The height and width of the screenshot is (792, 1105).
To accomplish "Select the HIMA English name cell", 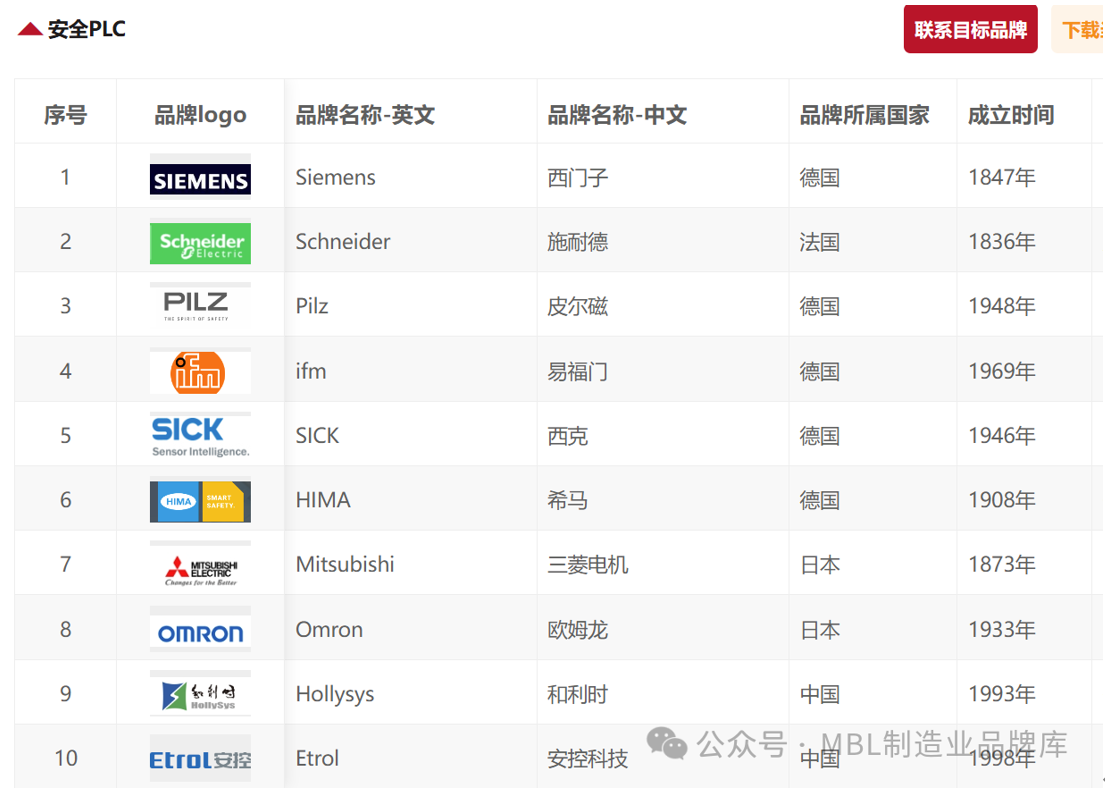I will (411, 500).
